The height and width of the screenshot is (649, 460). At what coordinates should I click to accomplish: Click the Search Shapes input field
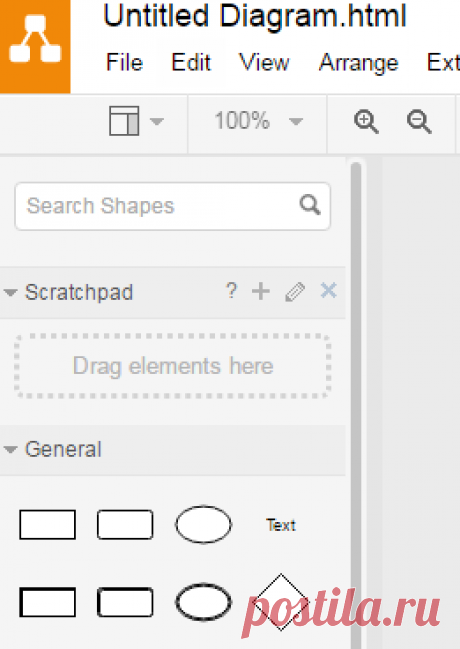173,206
